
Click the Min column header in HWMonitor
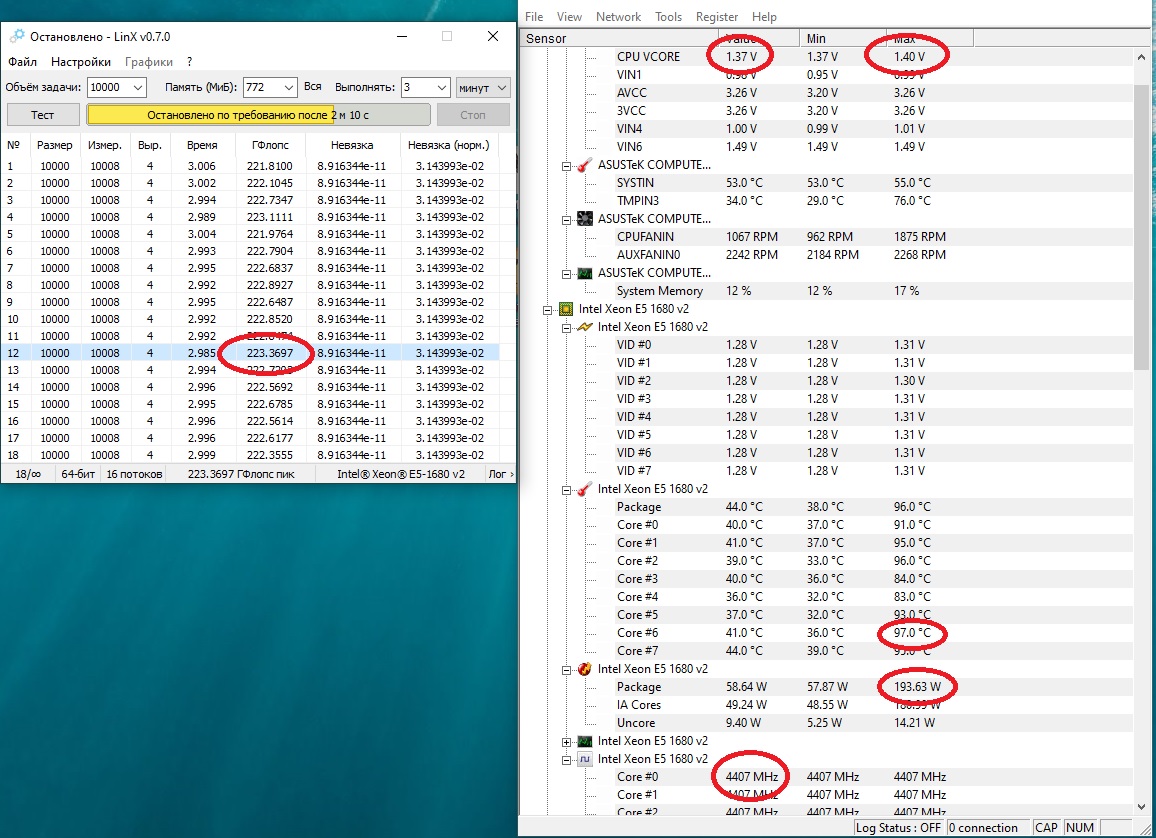click(x=842, y=38)
